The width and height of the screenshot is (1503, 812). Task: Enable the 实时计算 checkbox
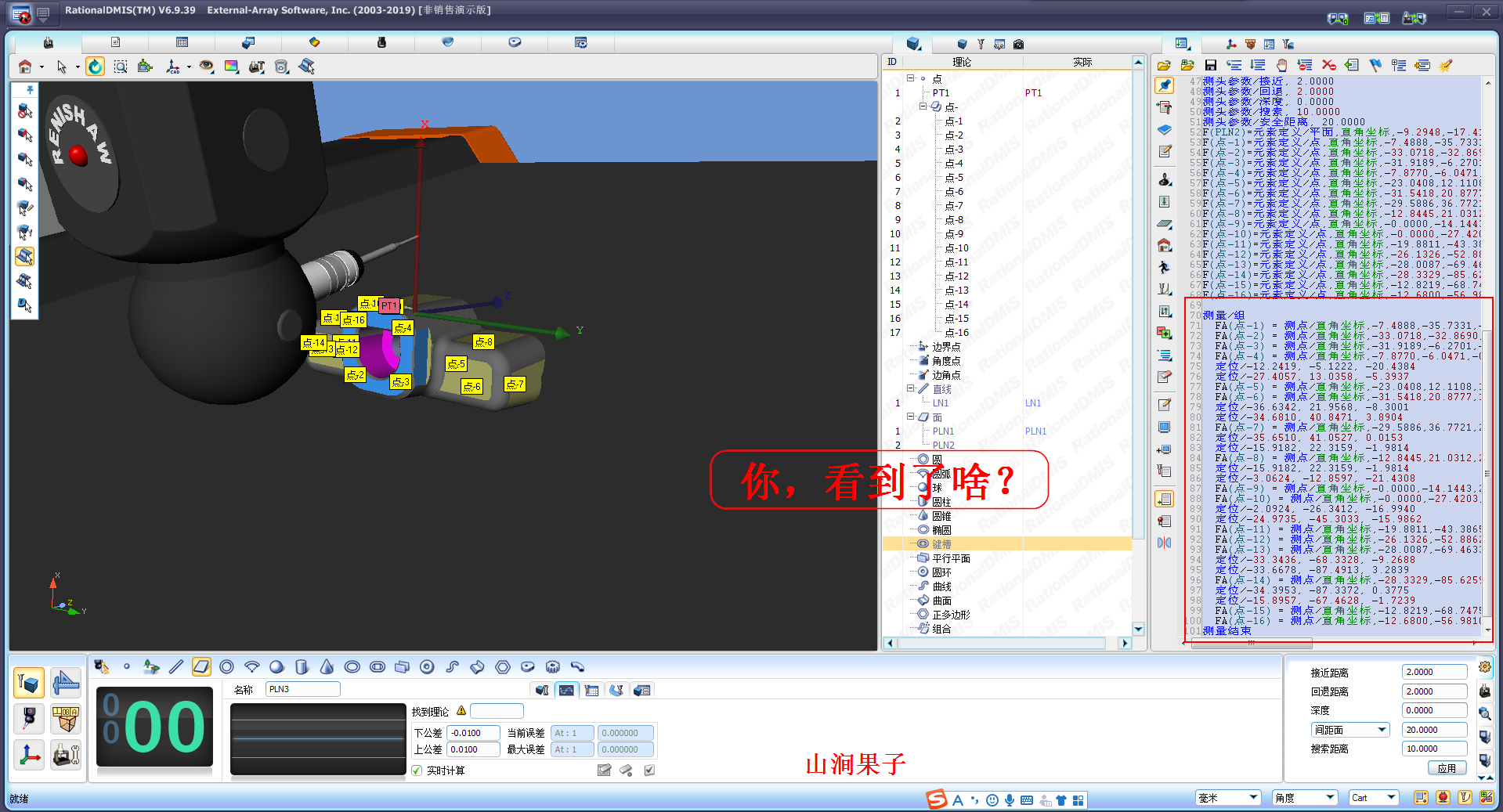pos(416,770)
